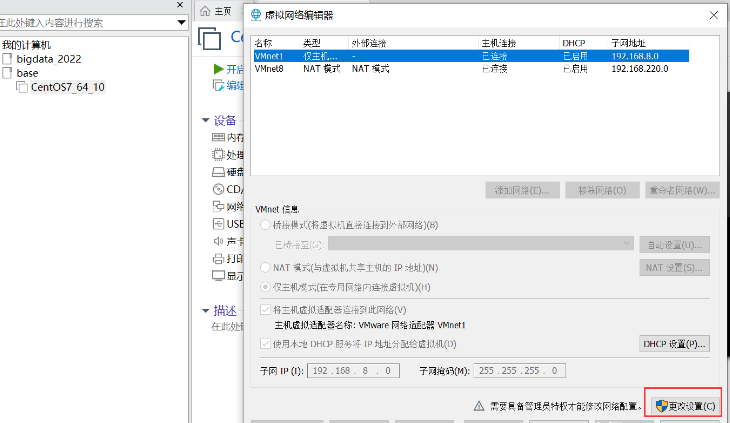Click the 移除网络 button
The height and width of the screenshot is (423, 730).
pos(602,190)
